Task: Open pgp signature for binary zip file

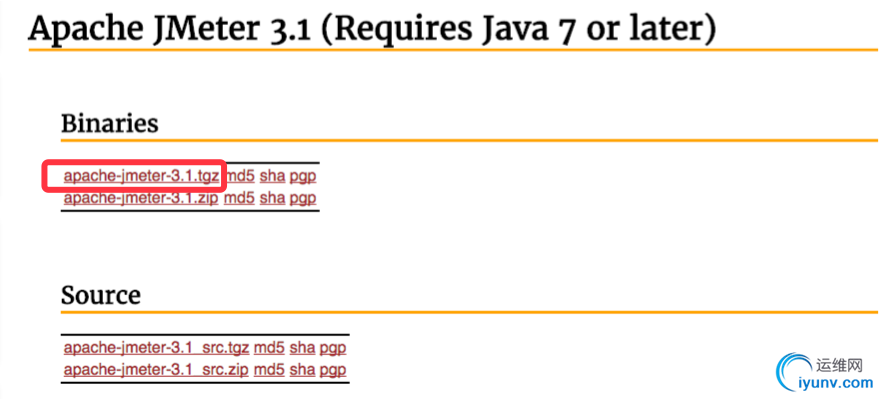Action: [303, 197]
